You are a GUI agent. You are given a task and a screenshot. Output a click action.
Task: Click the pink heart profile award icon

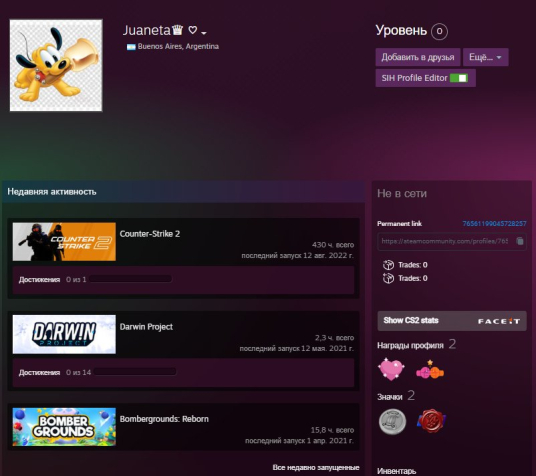click(391, 369)
